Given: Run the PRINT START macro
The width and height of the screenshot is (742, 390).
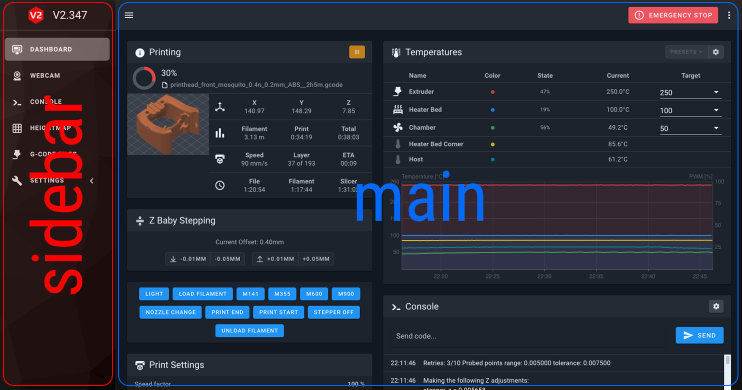Looking at the screenshot, I should tap(278, 312).
